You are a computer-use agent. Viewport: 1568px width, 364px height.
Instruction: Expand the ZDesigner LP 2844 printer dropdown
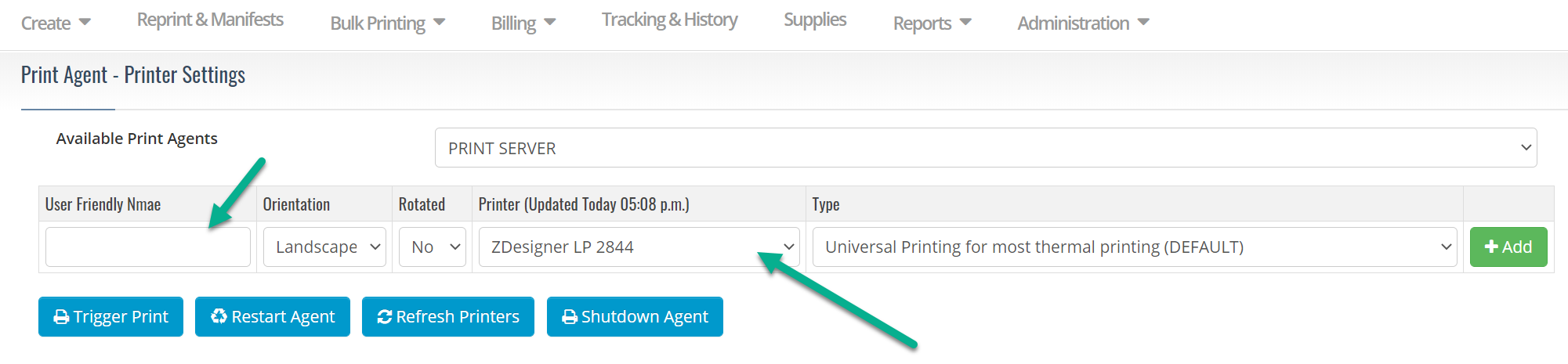coord(639,247)
